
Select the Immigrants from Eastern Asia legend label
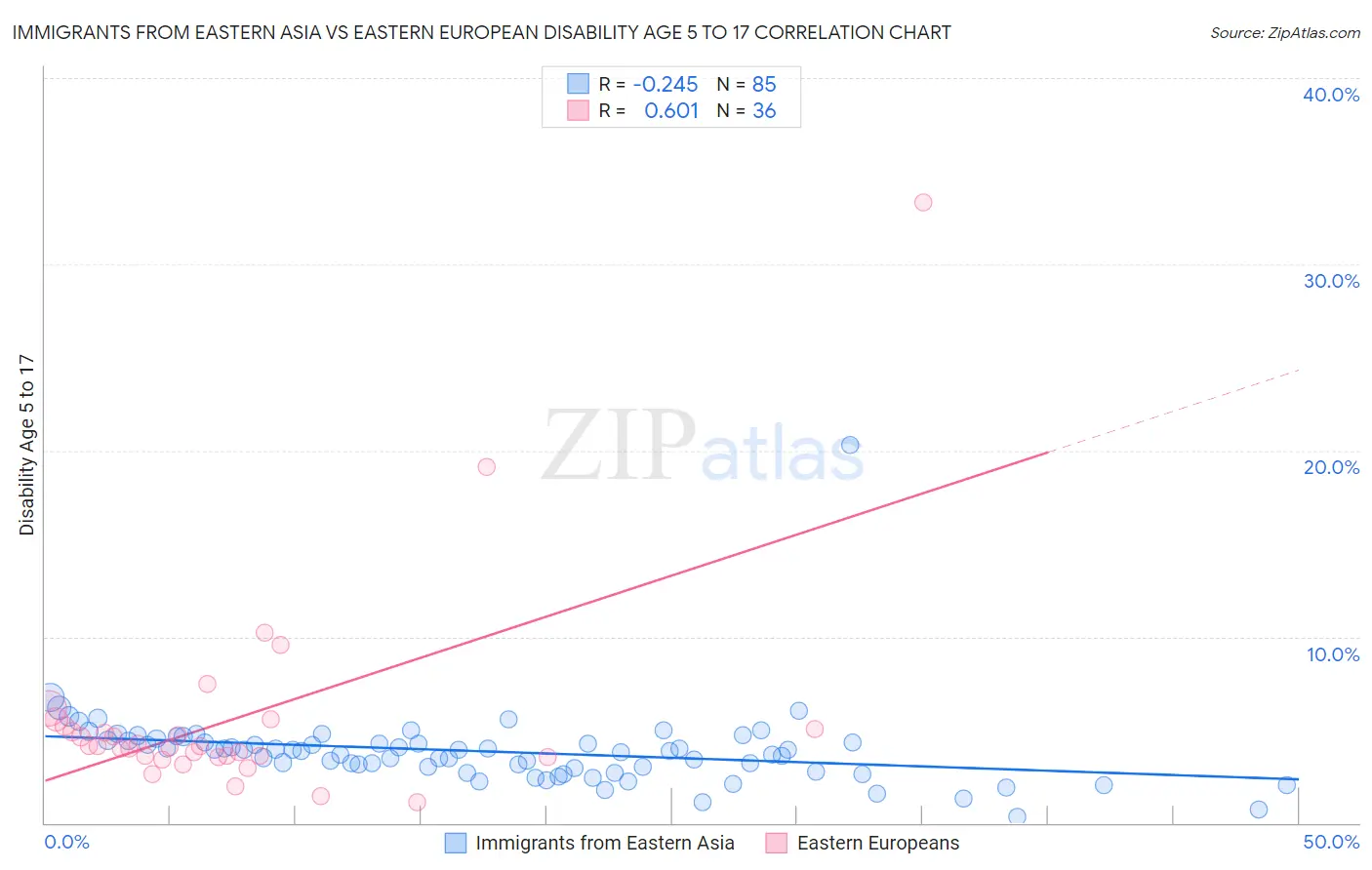pyautogui.click(x=605, y=843)
